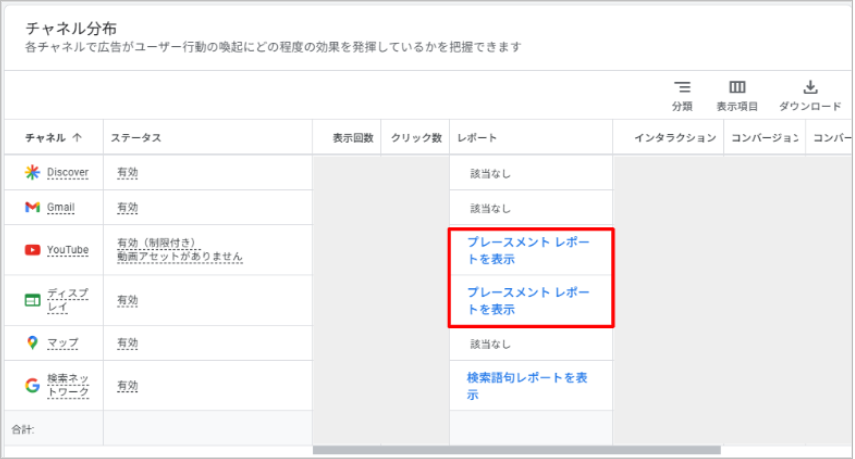Screen dimensions: 855x459
Task: Open the 分類 segment icon
Action: [682, 88]
